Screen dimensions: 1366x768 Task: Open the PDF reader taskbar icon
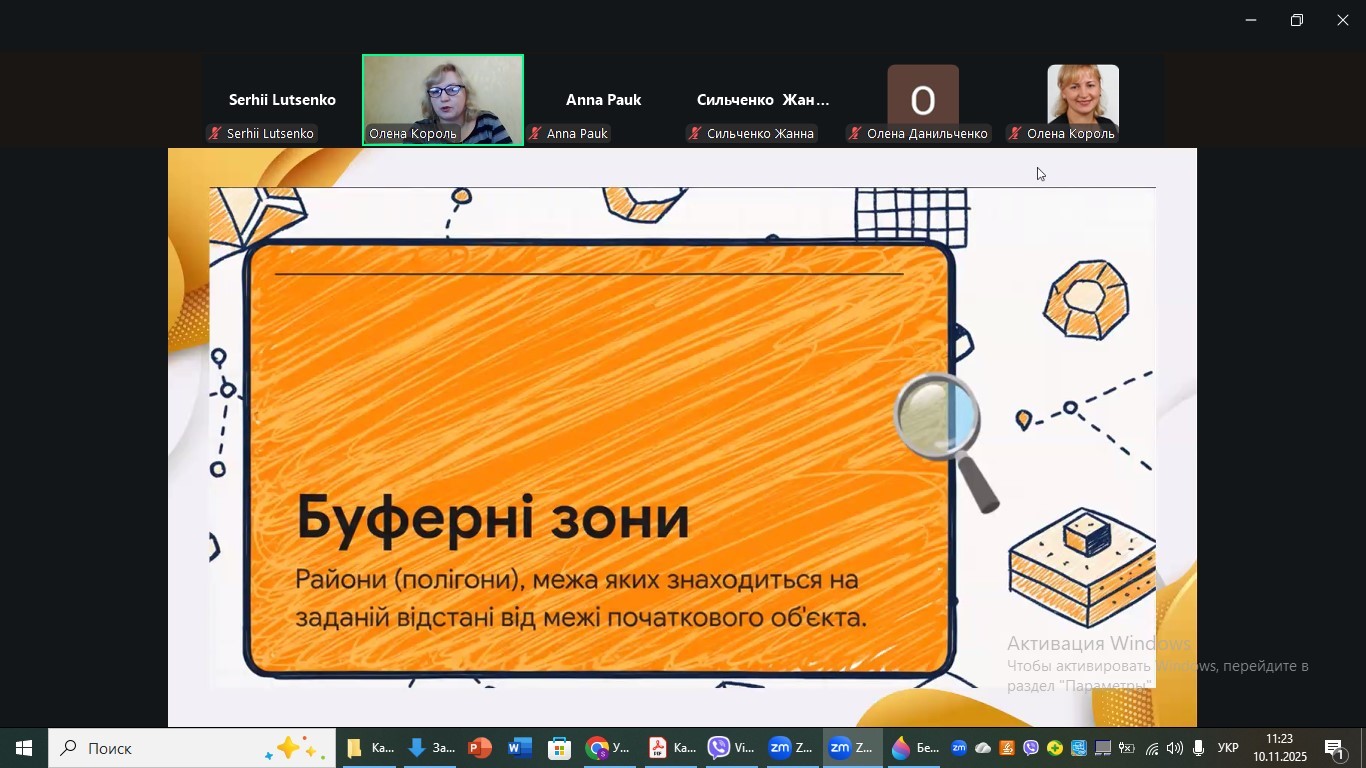coord(670,748)
